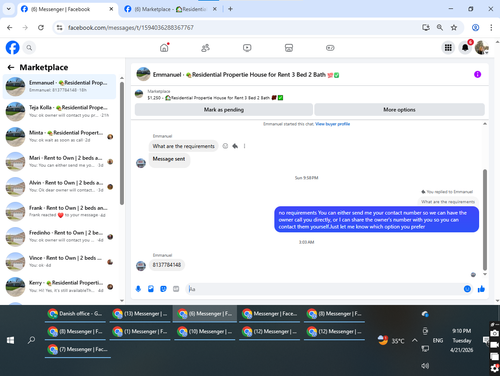The height and width of the screenshot is (376, 500).
Task: Open the Facebook menu grid icon
Action: 448,48
